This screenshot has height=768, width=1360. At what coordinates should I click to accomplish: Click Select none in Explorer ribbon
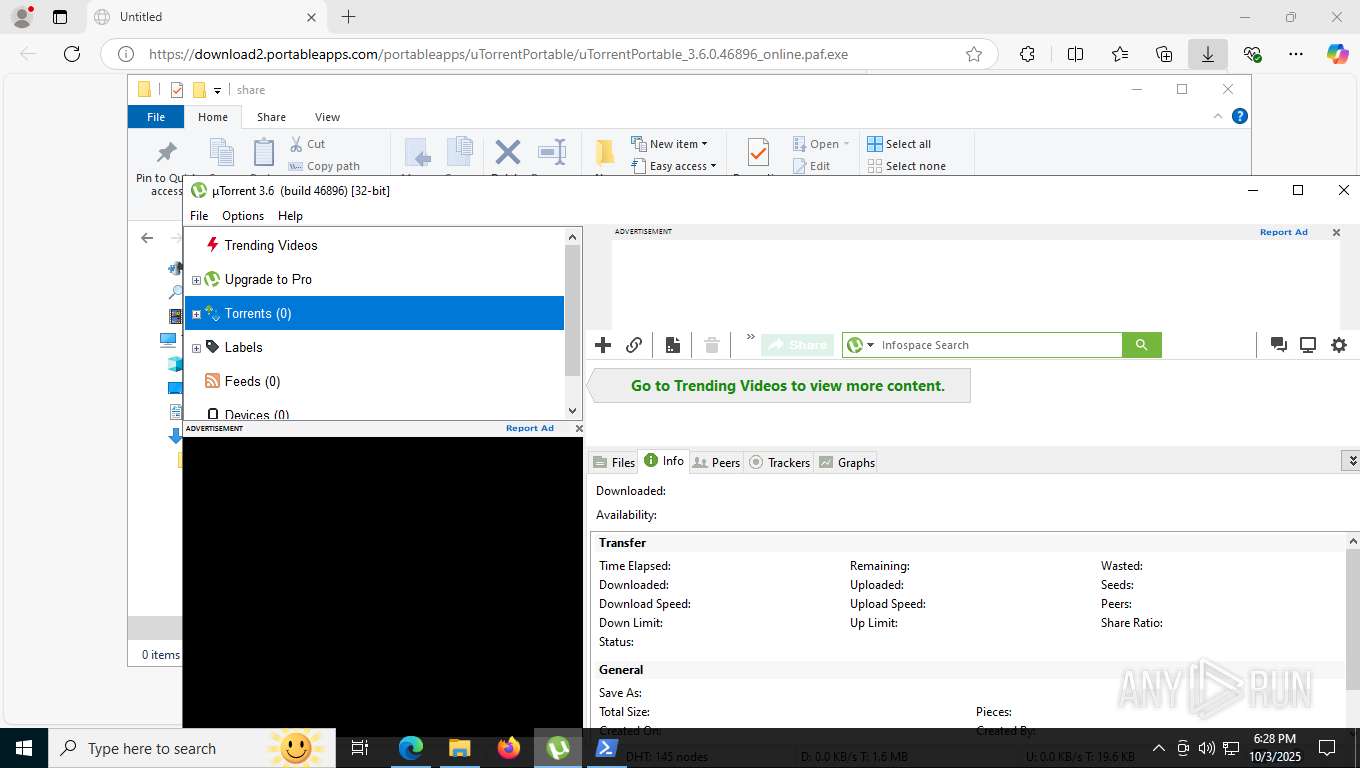(x=906, y=166)
